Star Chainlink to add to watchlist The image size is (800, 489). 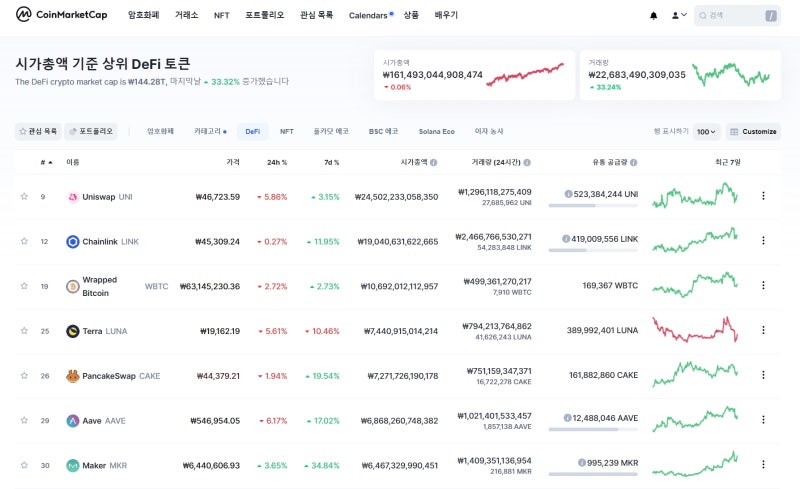24,241
